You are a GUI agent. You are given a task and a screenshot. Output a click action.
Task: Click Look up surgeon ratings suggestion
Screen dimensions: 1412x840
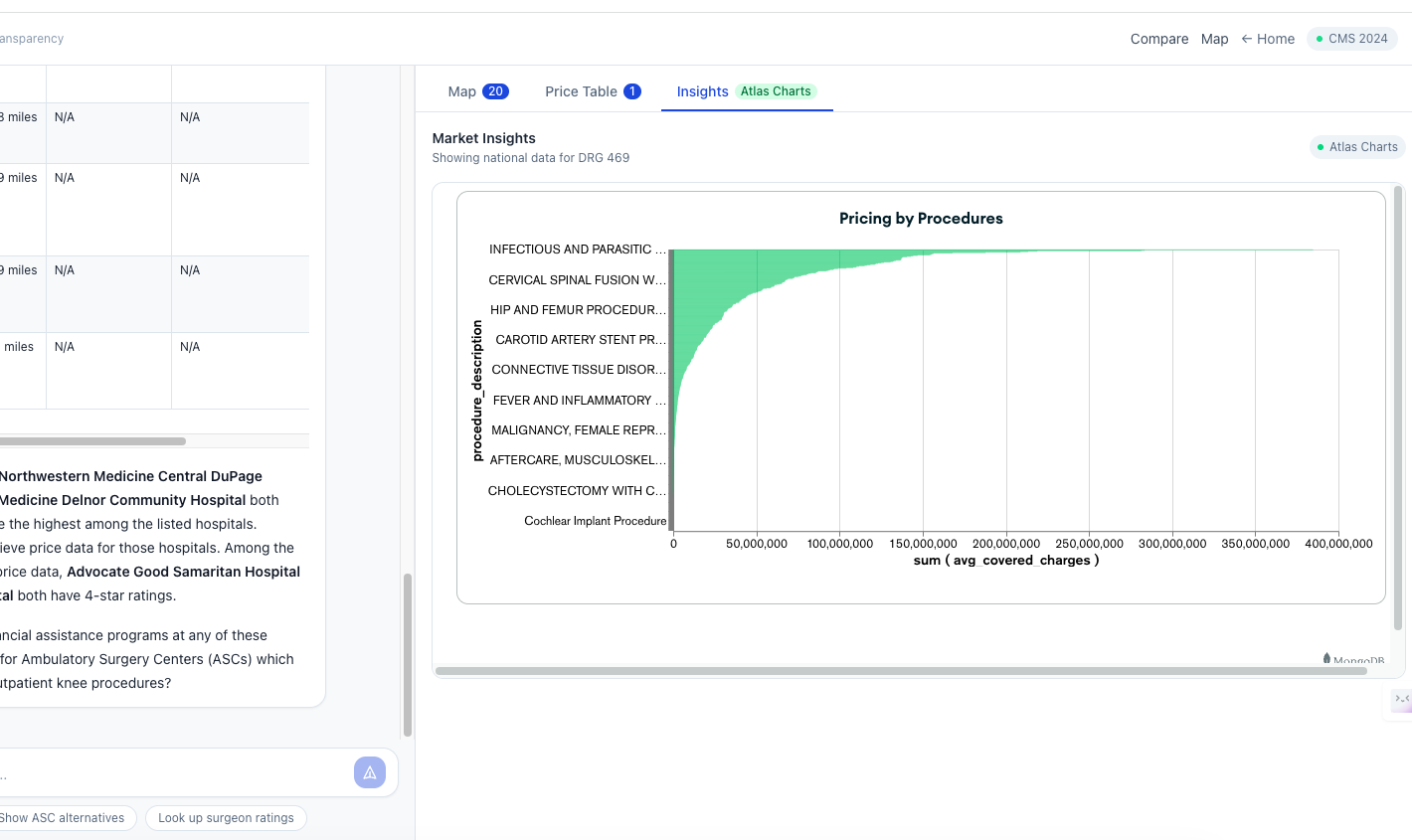click(x=226, y=818)
